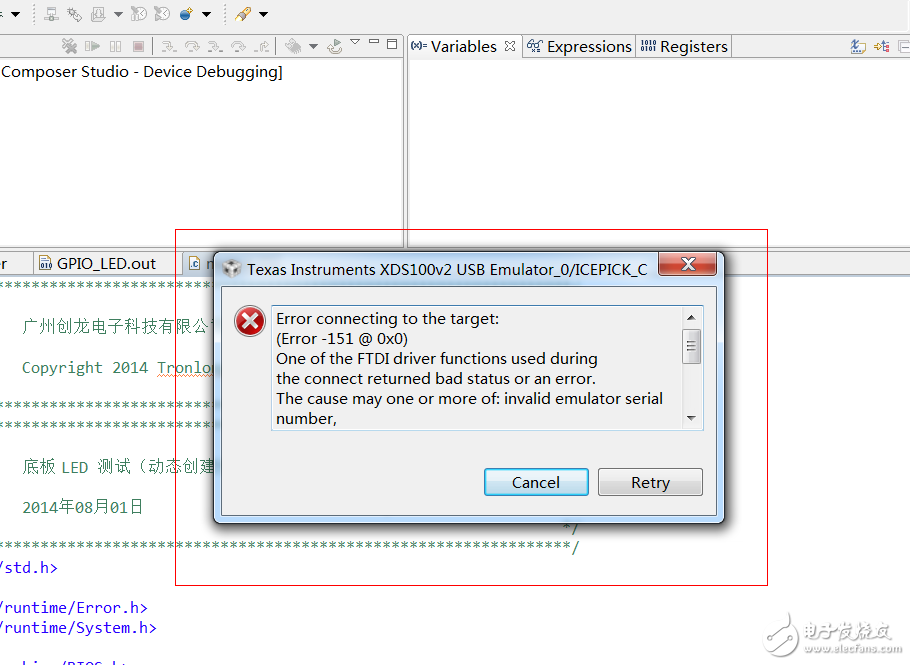Screen dimensions: 910x665
Task: Click the 'Error connecting to the target:' text
Action: [x=388, y=319]
